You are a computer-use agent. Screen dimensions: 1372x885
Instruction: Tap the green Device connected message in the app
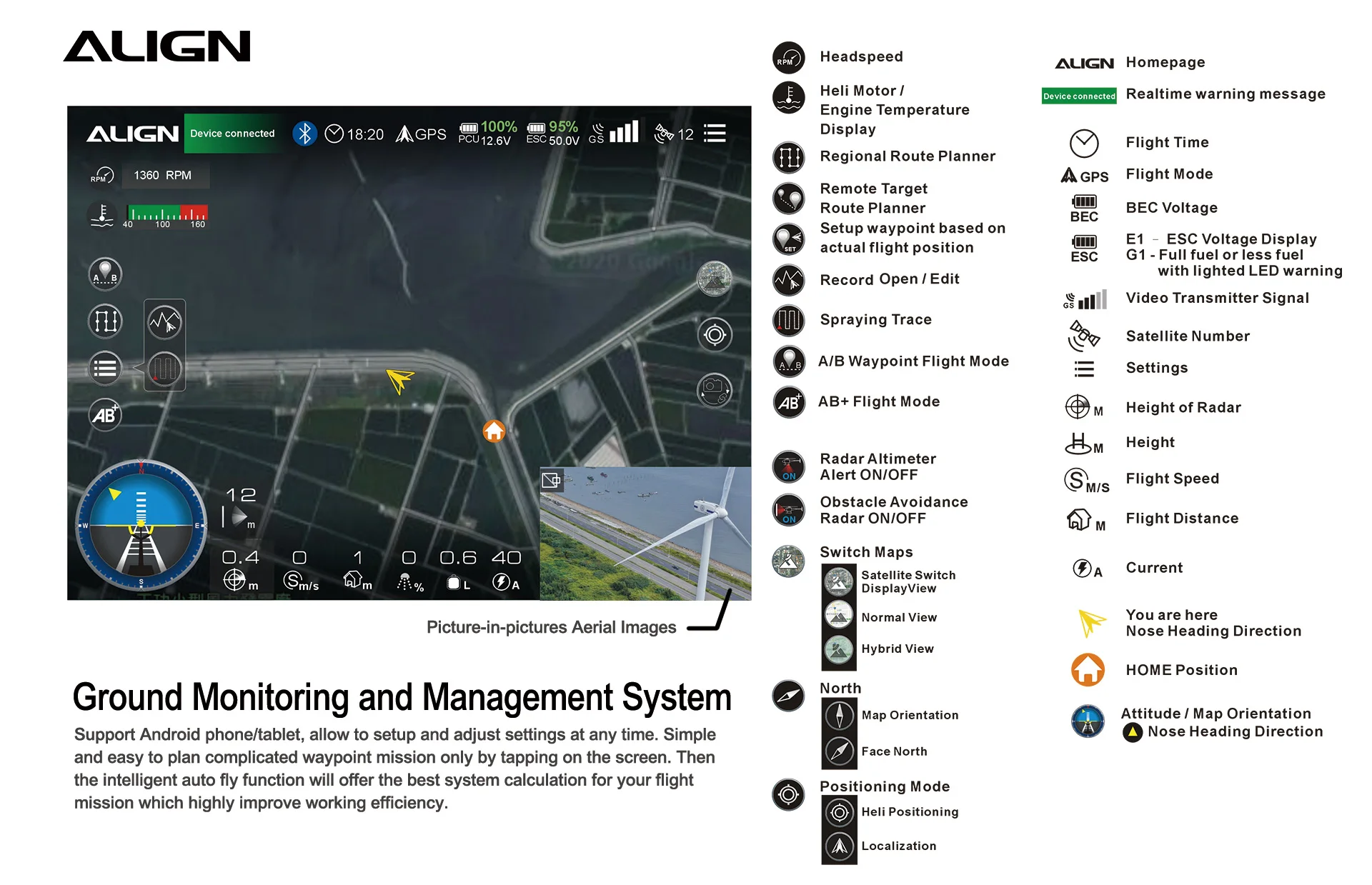(x=233, y=134)
